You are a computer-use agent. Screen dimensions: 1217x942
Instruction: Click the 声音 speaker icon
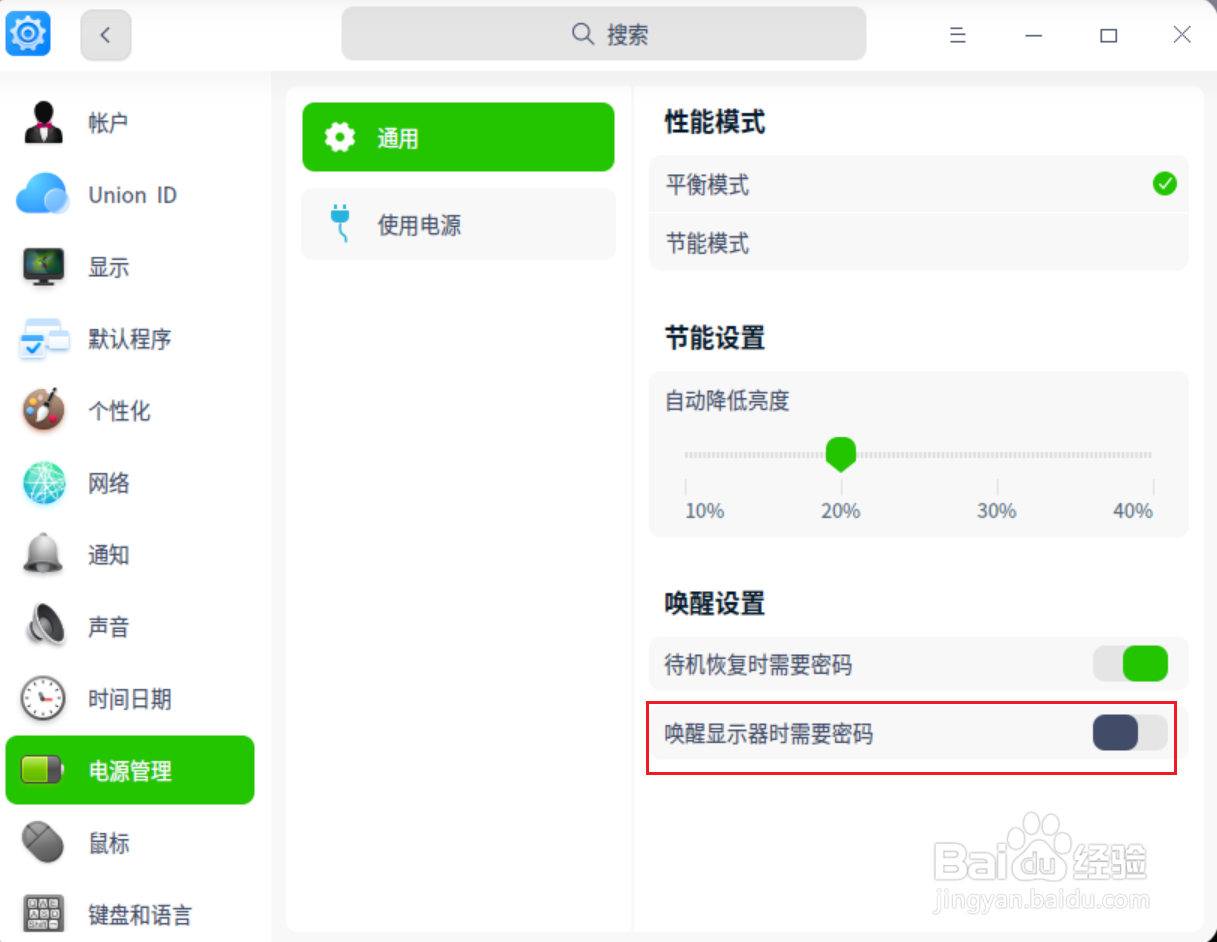tap(43, 627)
